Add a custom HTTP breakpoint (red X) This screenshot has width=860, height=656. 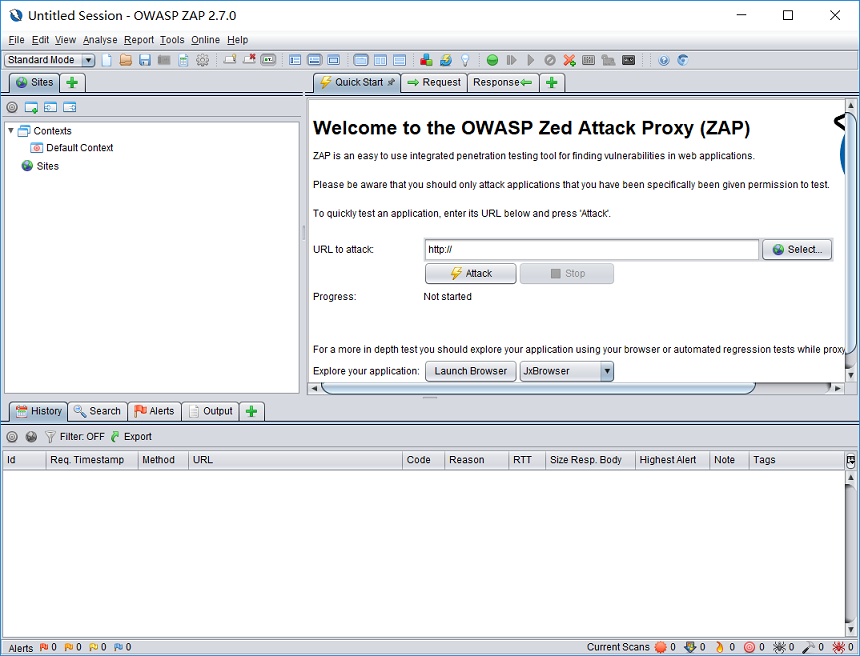point(569,60)
